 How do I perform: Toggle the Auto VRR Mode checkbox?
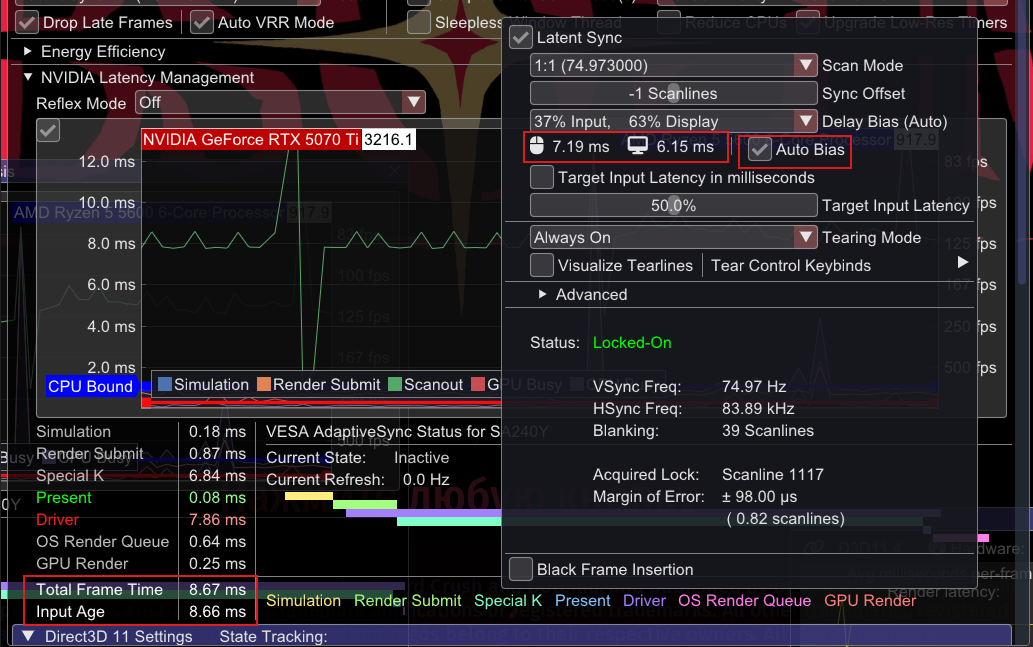click(202, 22)
